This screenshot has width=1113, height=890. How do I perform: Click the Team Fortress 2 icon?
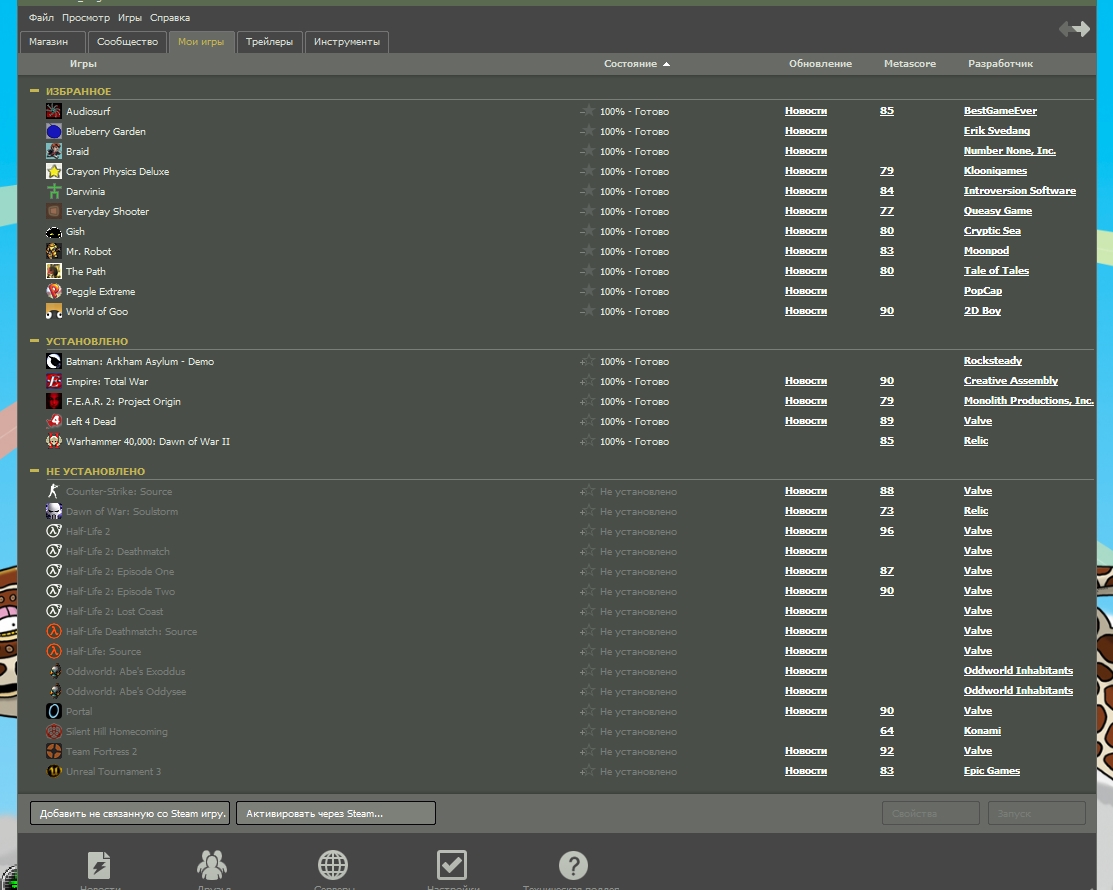coord(54,751)
